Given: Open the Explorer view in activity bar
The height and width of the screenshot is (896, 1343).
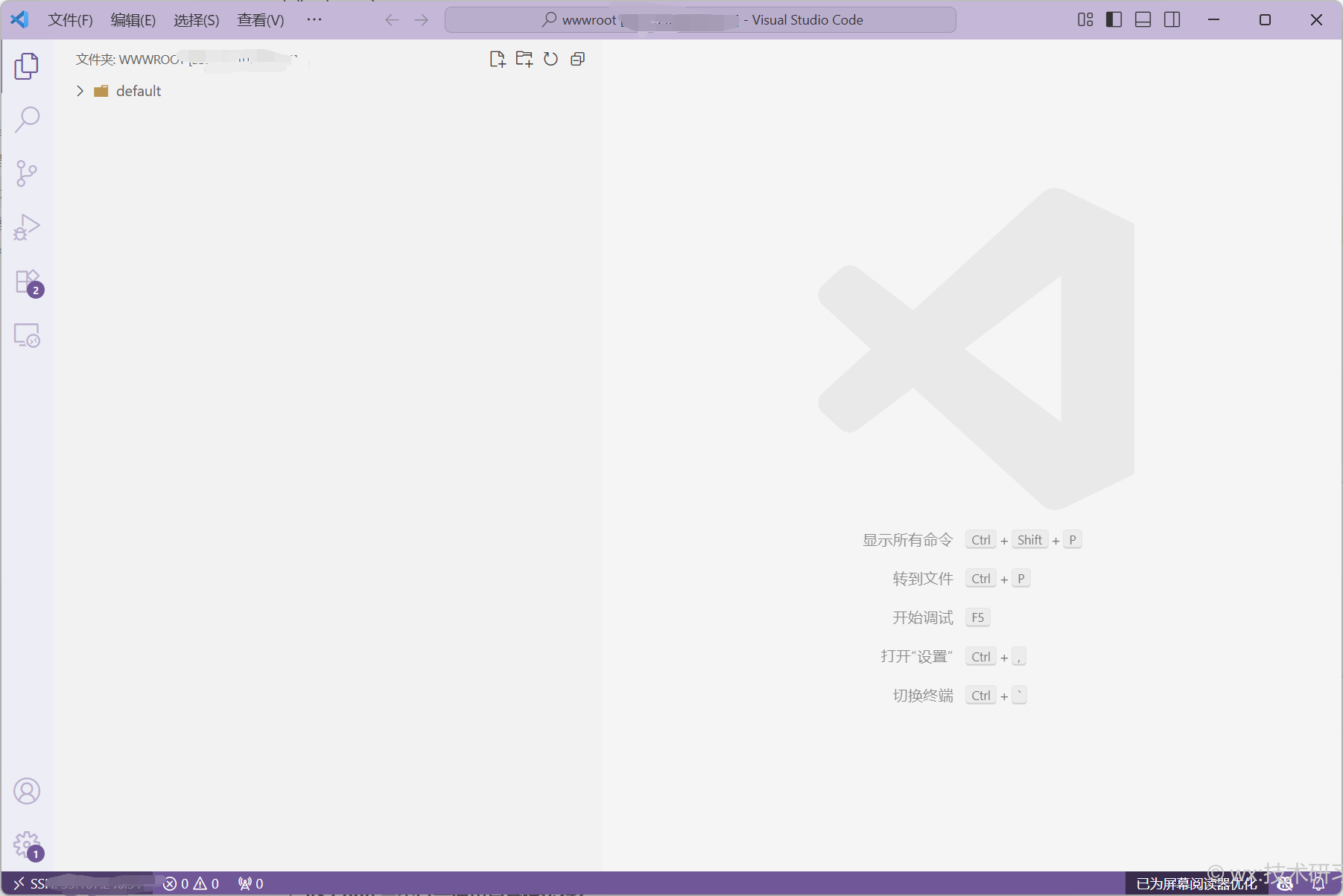Looking at the screenshot, I should (27, 66).
